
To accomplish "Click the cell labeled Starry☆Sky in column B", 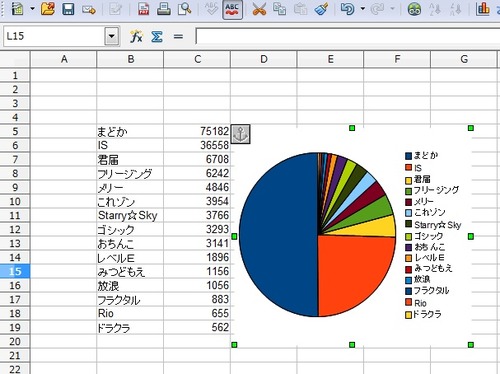I will point(130,215).
